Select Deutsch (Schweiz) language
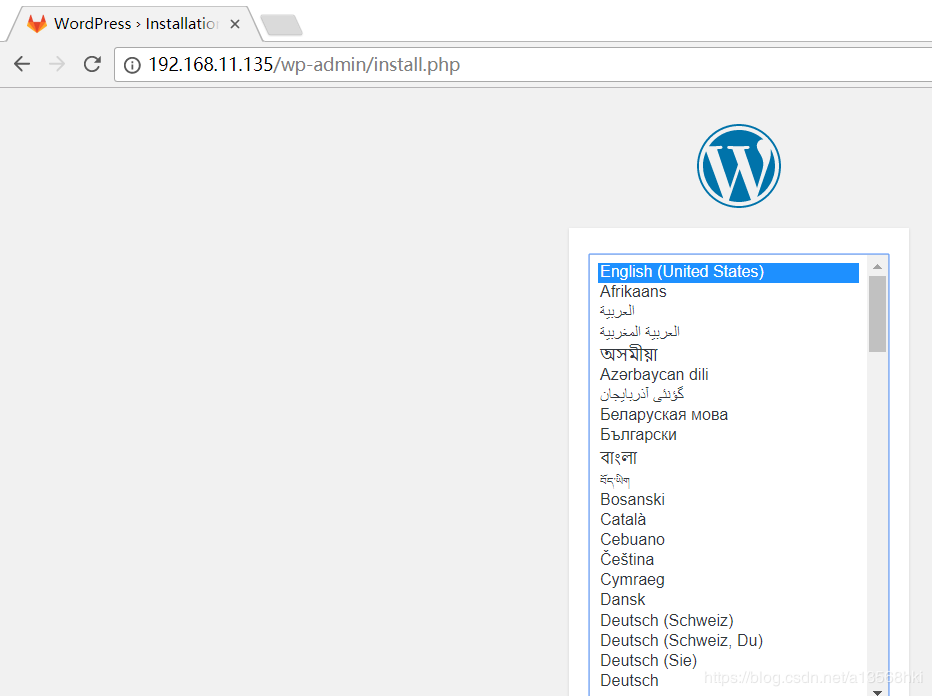 point(728,621)
